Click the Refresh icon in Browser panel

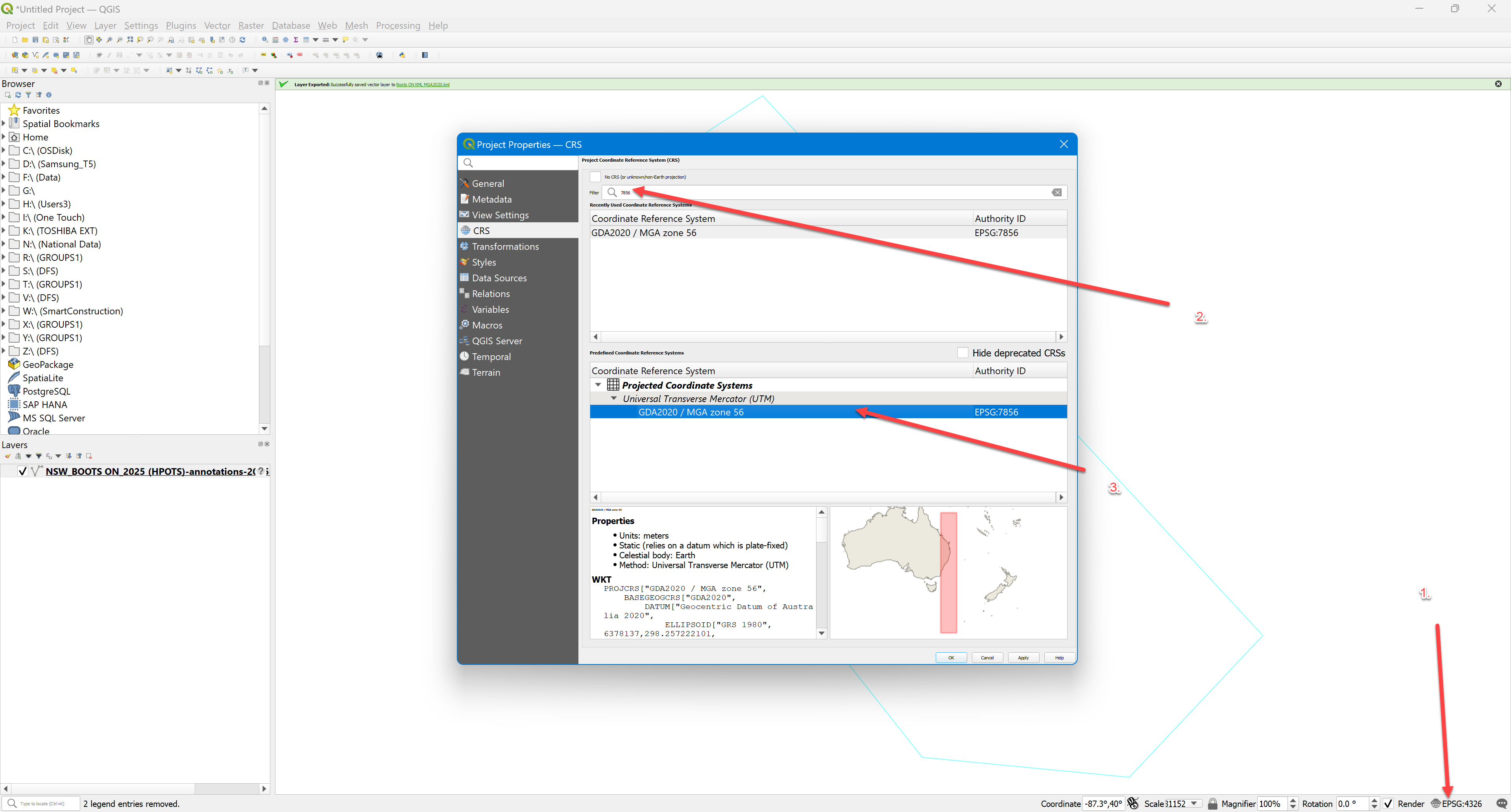pos(18,94)
